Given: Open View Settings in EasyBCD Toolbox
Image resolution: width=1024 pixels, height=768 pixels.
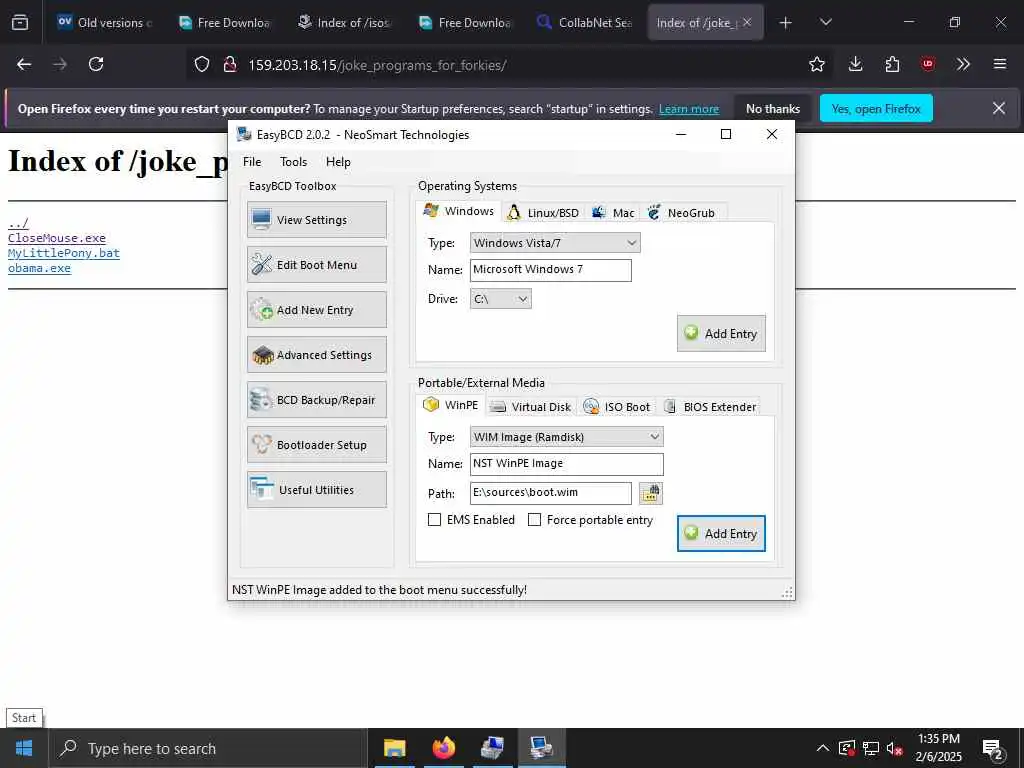Looking at the screenshot, I should [x=317, y=219].
